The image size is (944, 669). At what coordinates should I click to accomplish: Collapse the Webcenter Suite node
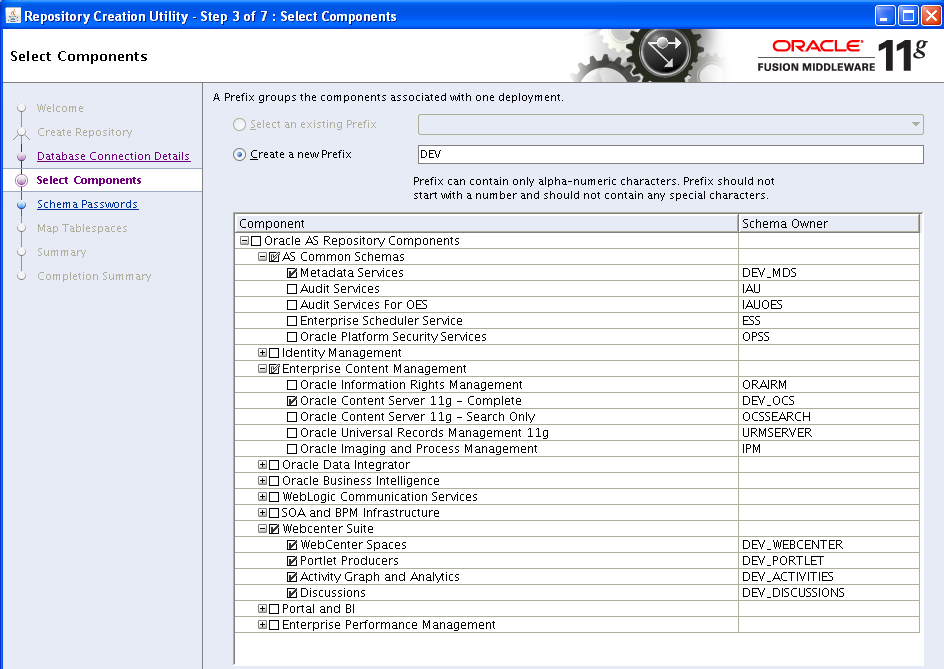coord(263,529)
